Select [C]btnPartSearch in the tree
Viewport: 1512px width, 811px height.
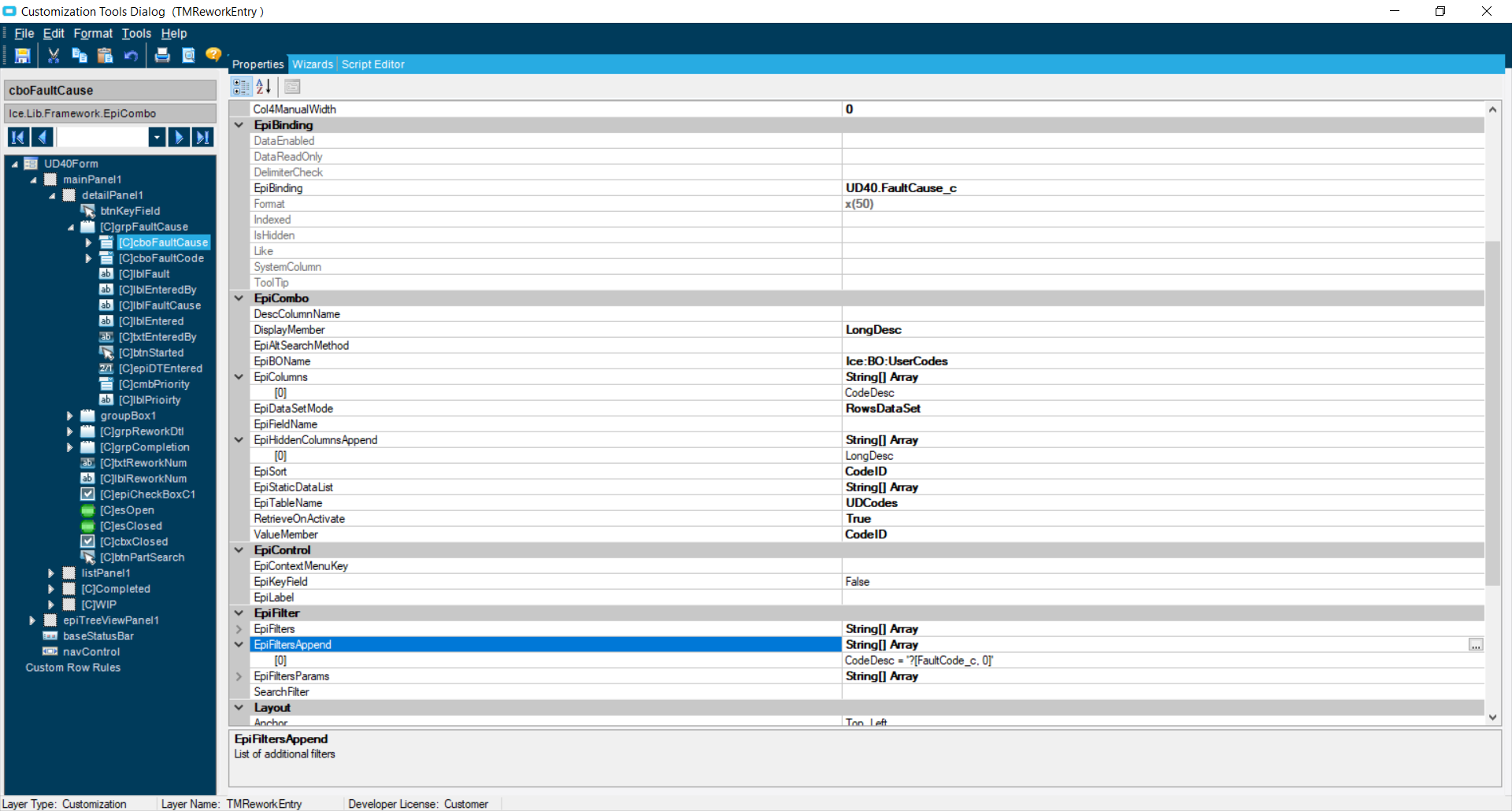pos(142,557)
